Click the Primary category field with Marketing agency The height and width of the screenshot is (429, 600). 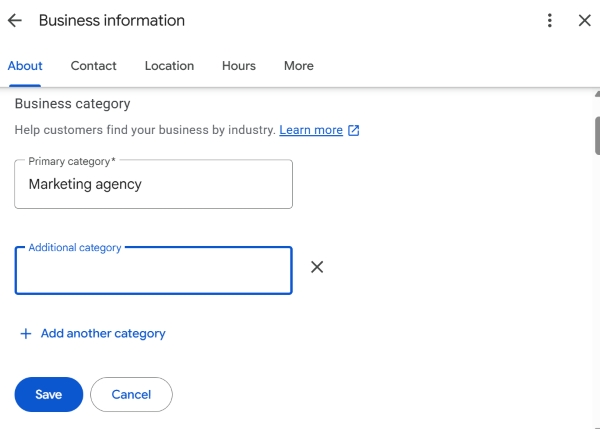[153, 184]
